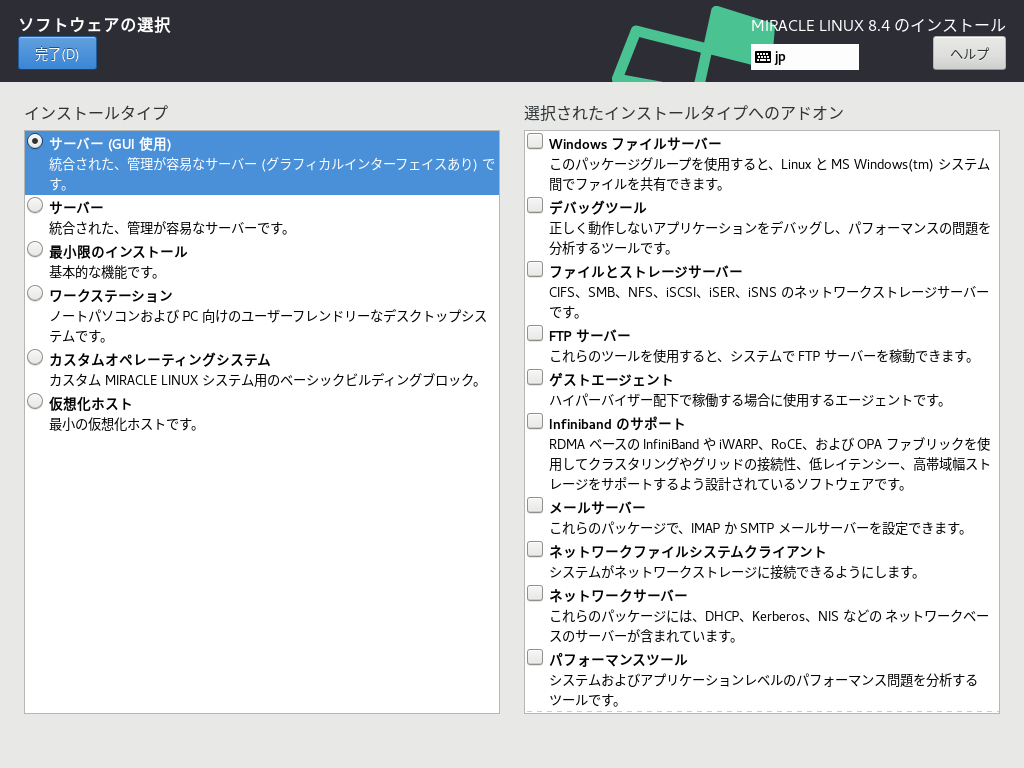Enable the Windows ファイルサーバー checkbox
This screenshot has width=1024, height=768.
[536, 142]
